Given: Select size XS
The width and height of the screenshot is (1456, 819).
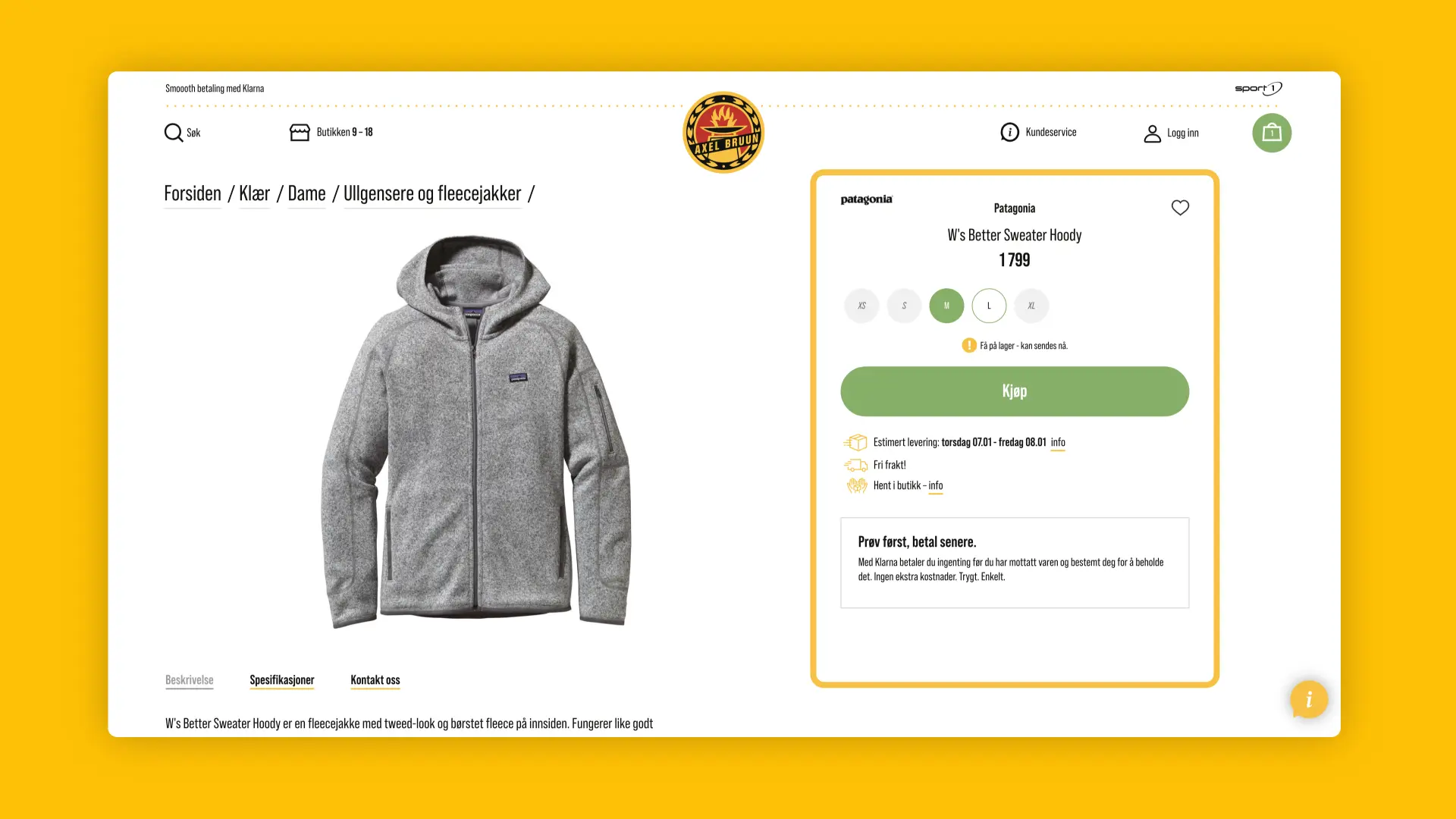Looking at the screenshot, I should click(x=861, y=306).
